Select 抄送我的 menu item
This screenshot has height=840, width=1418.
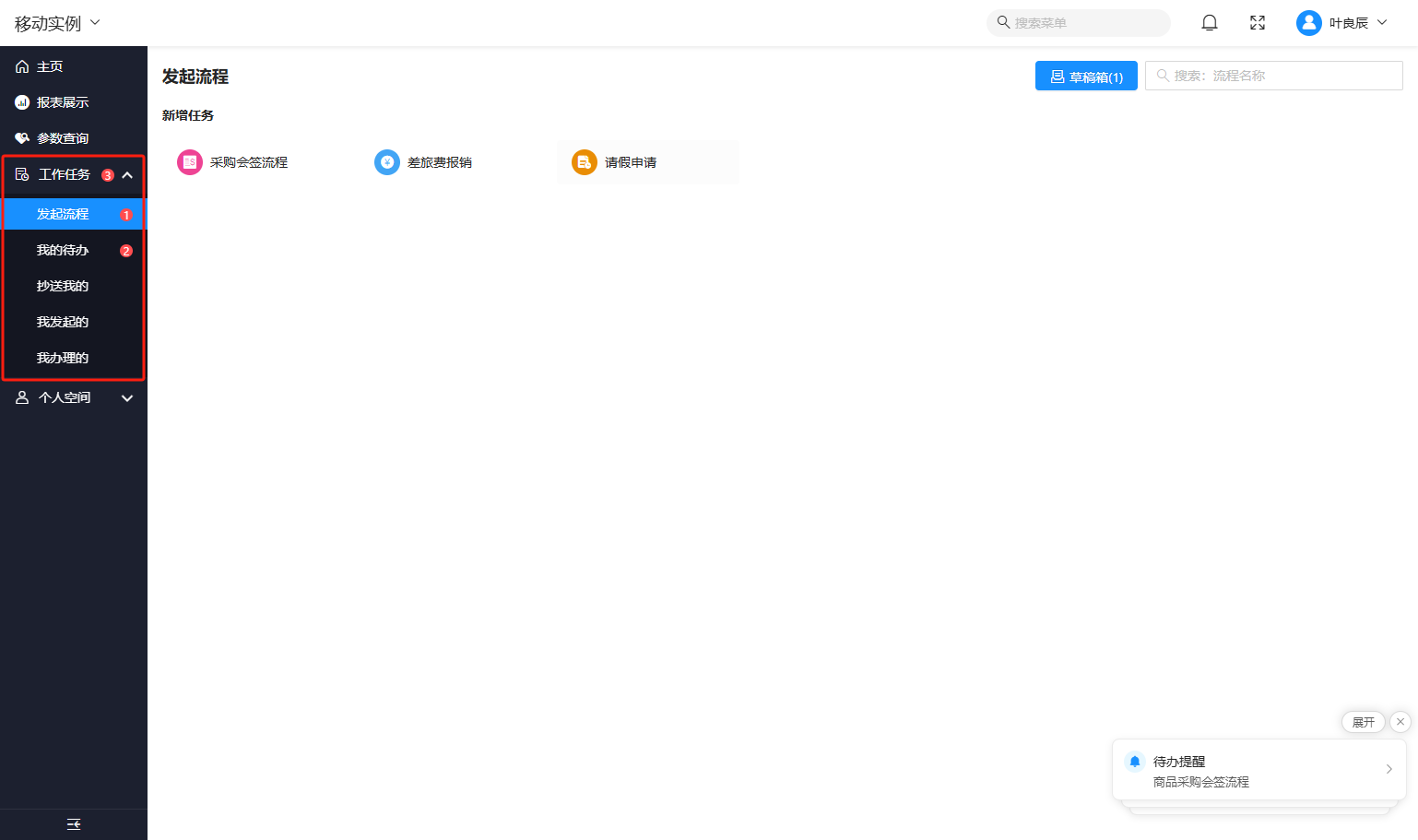tap(63, 286)
